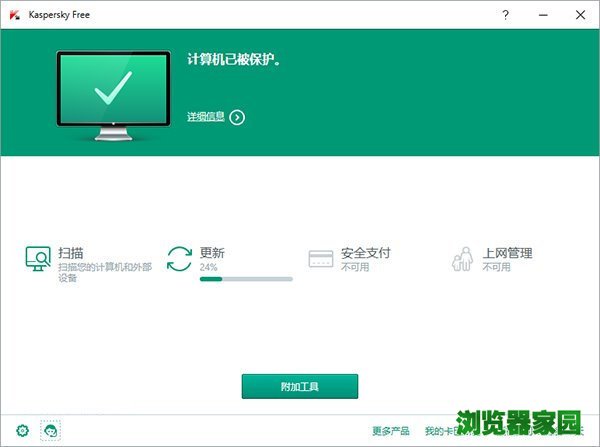Open help with the question mark

point(506,15)
